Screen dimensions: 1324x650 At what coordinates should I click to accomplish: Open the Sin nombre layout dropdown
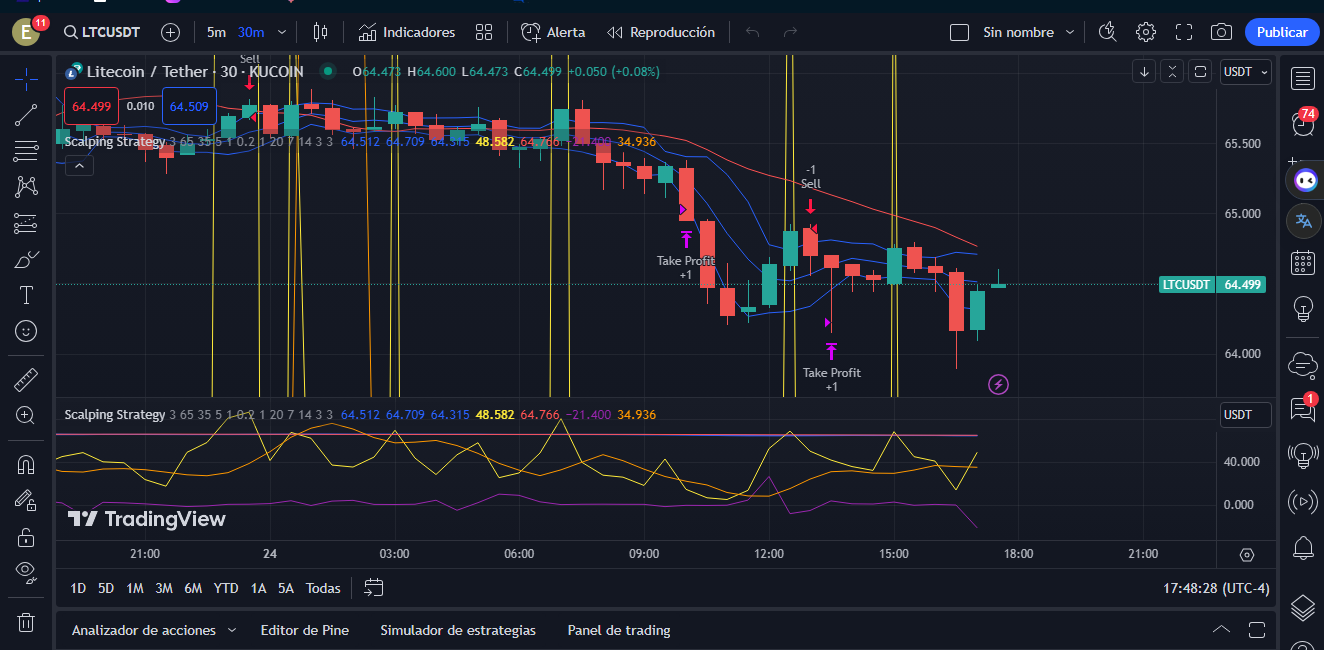click(1028, 32)
